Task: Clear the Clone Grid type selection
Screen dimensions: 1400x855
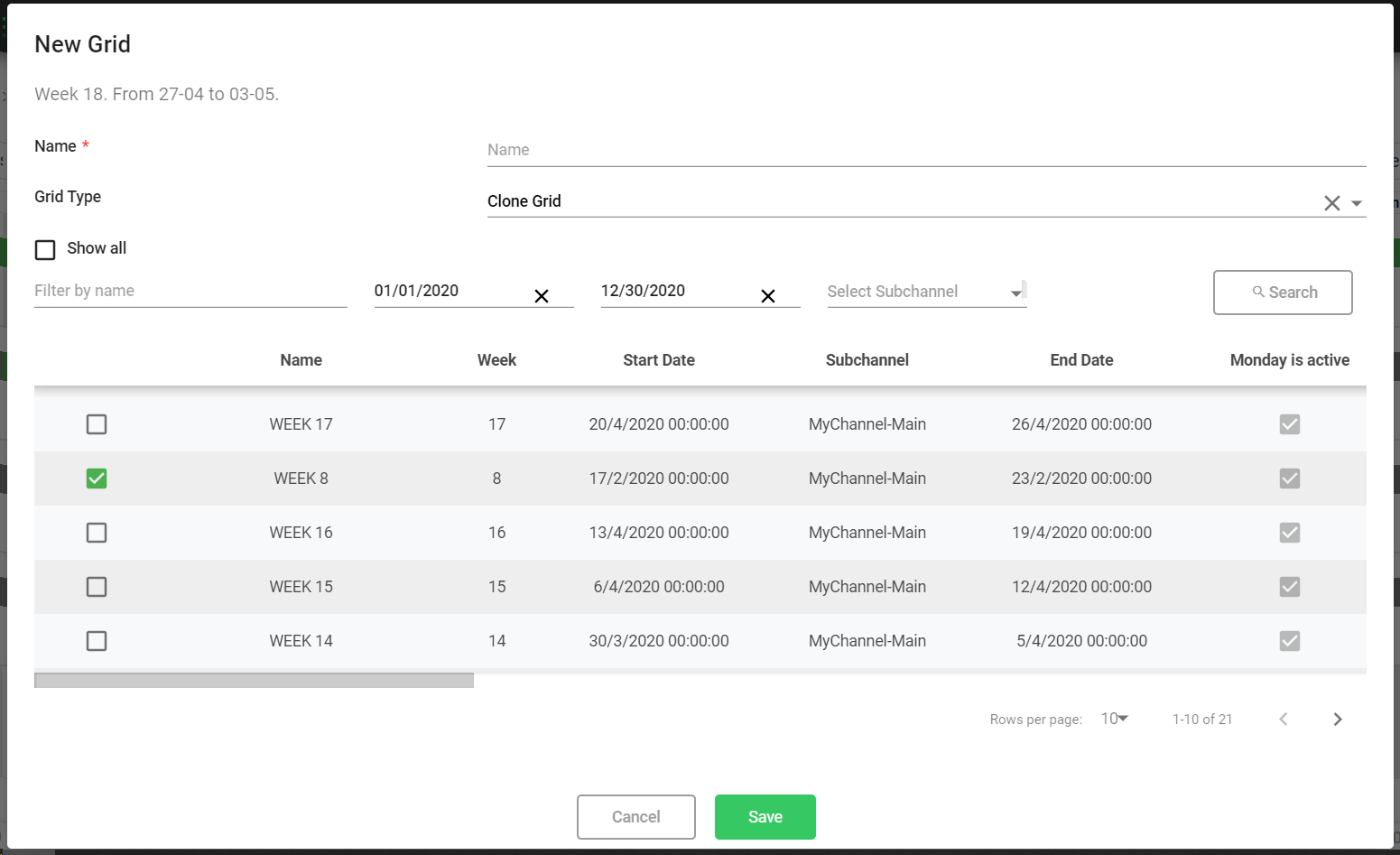Action: pos(1331,203)
